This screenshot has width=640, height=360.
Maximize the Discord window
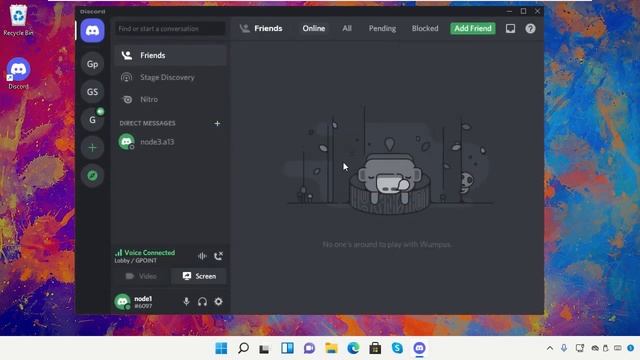(x=523, y=11)
